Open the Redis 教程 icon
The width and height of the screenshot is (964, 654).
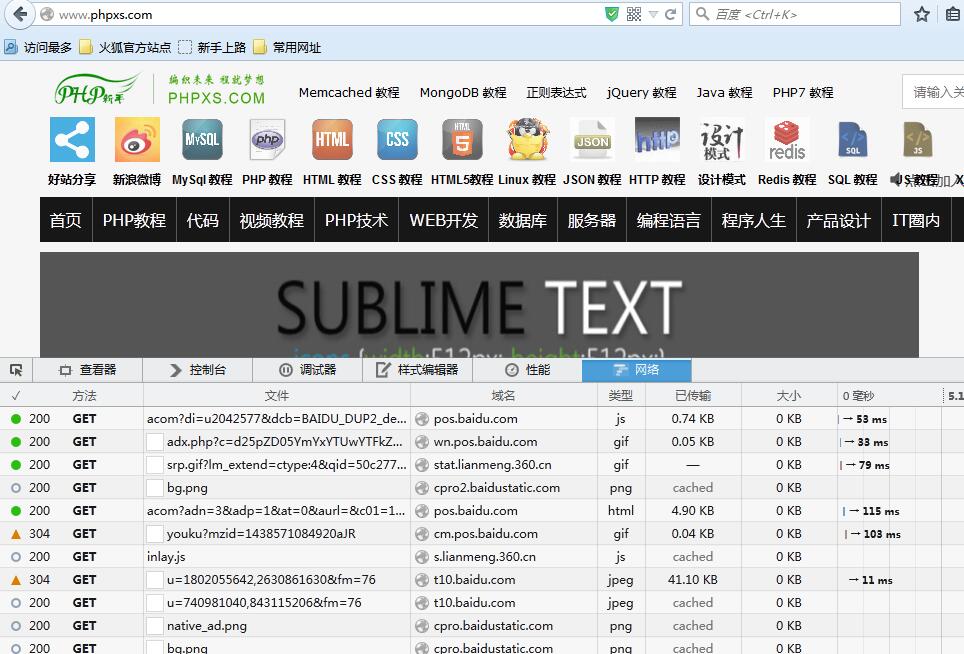point(787,140)
